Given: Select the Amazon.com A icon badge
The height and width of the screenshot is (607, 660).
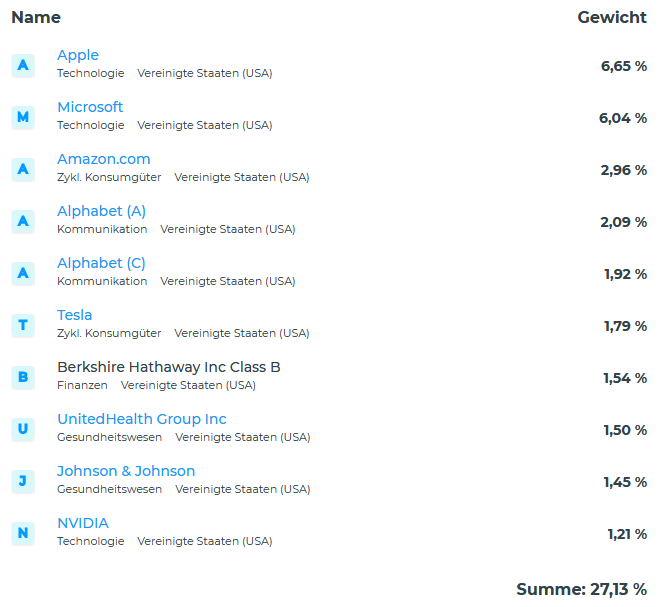Looking at the screenshot, I should 23,169.
